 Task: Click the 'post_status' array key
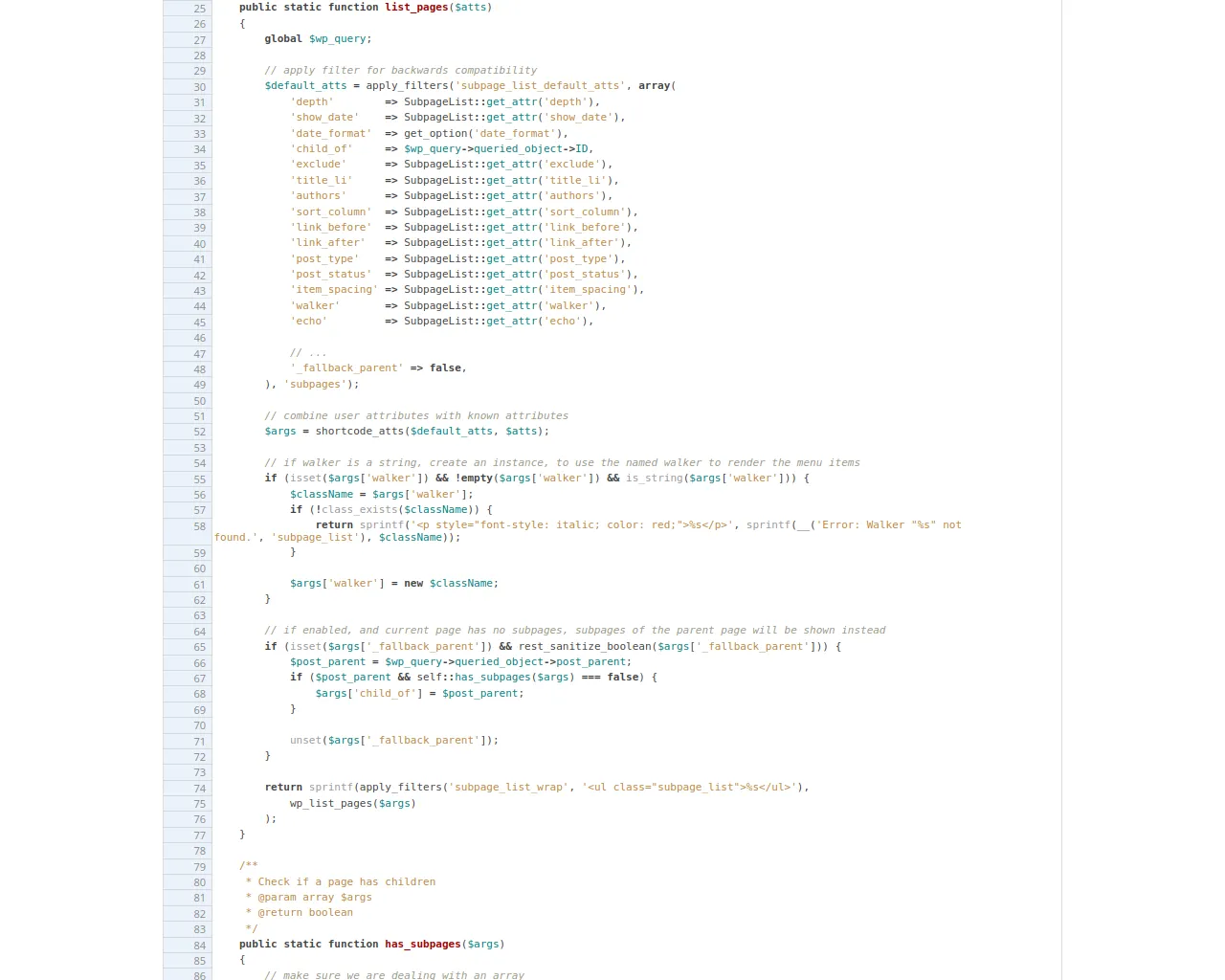pos(331,274)
